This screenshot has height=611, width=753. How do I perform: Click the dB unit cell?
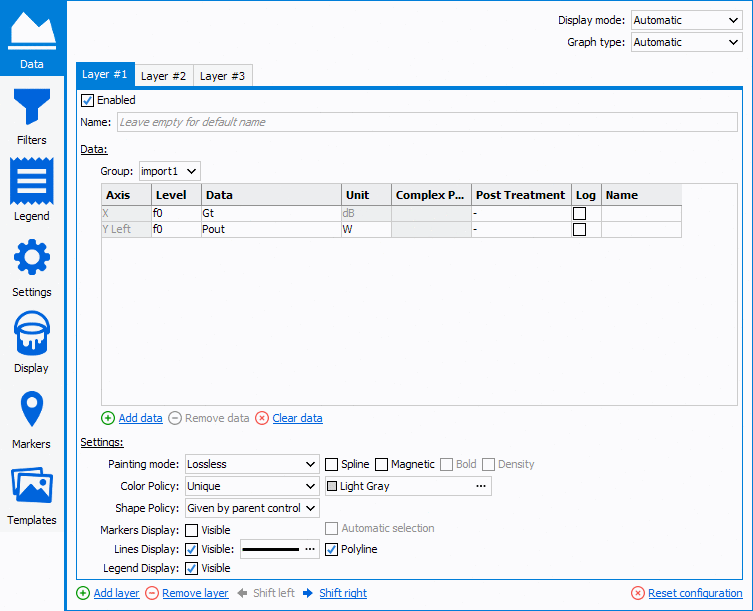coord(366,213)
